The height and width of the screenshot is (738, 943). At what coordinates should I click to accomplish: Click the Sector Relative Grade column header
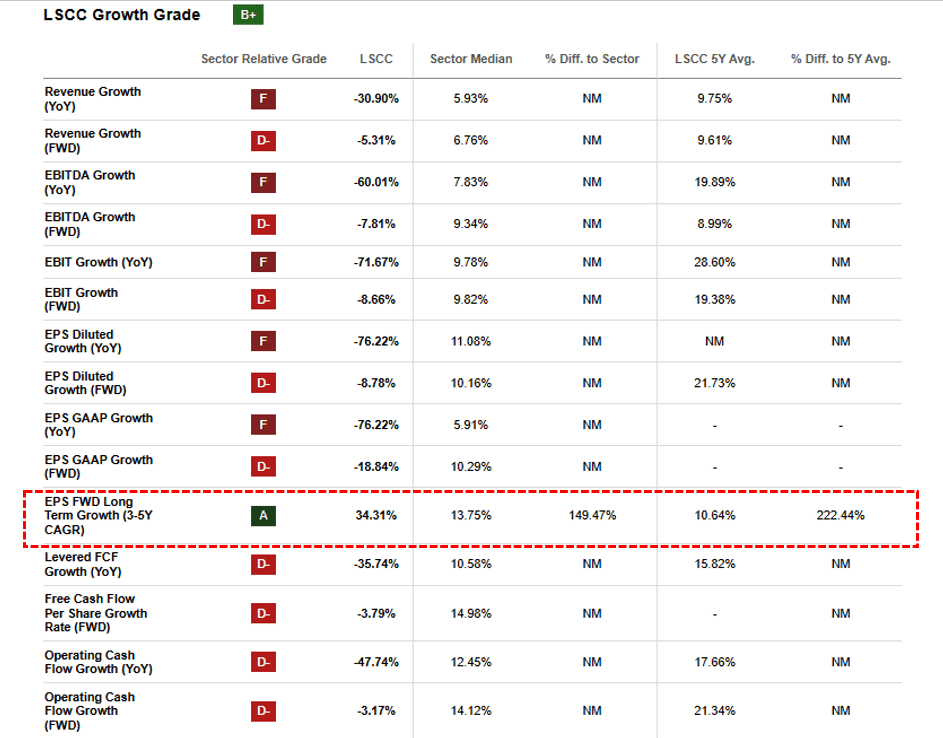pyautogui.click(x=264, y=59)
